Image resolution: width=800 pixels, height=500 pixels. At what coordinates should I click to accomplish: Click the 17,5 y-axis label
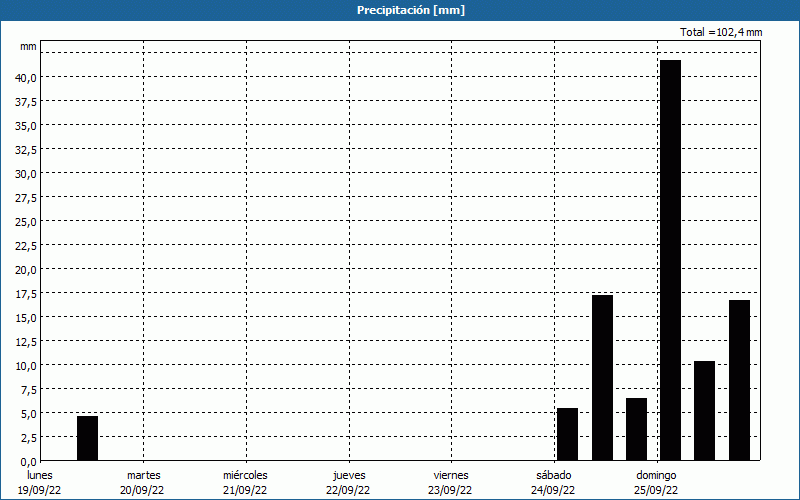(26, 294)
